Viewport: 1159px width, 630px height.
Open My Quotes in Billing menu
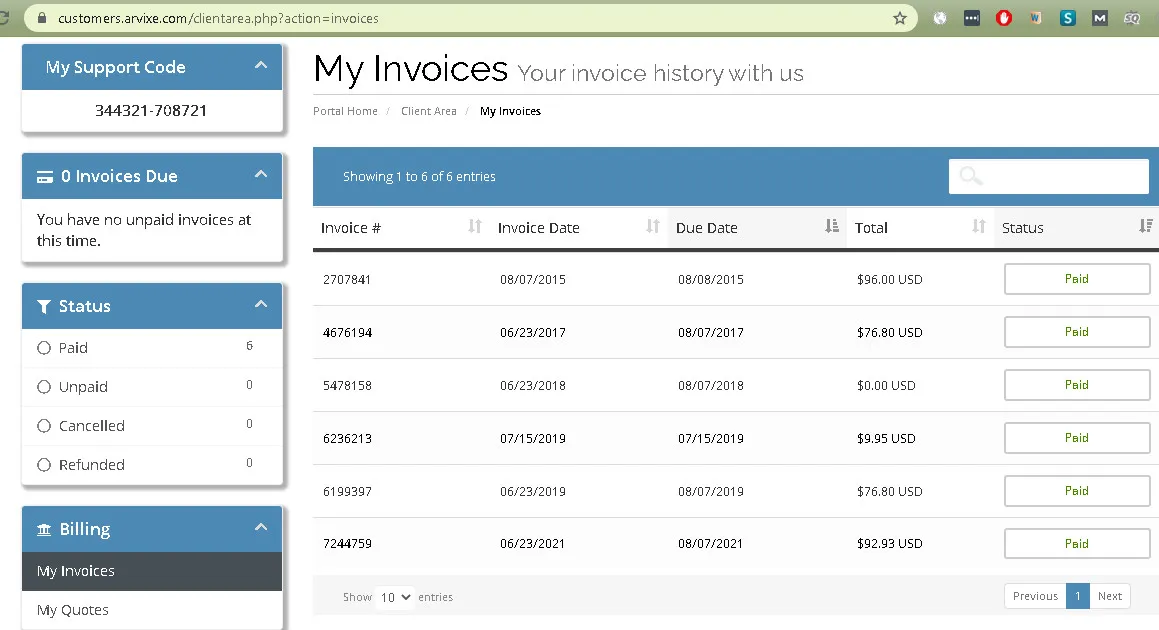click(x=73, y=610)
